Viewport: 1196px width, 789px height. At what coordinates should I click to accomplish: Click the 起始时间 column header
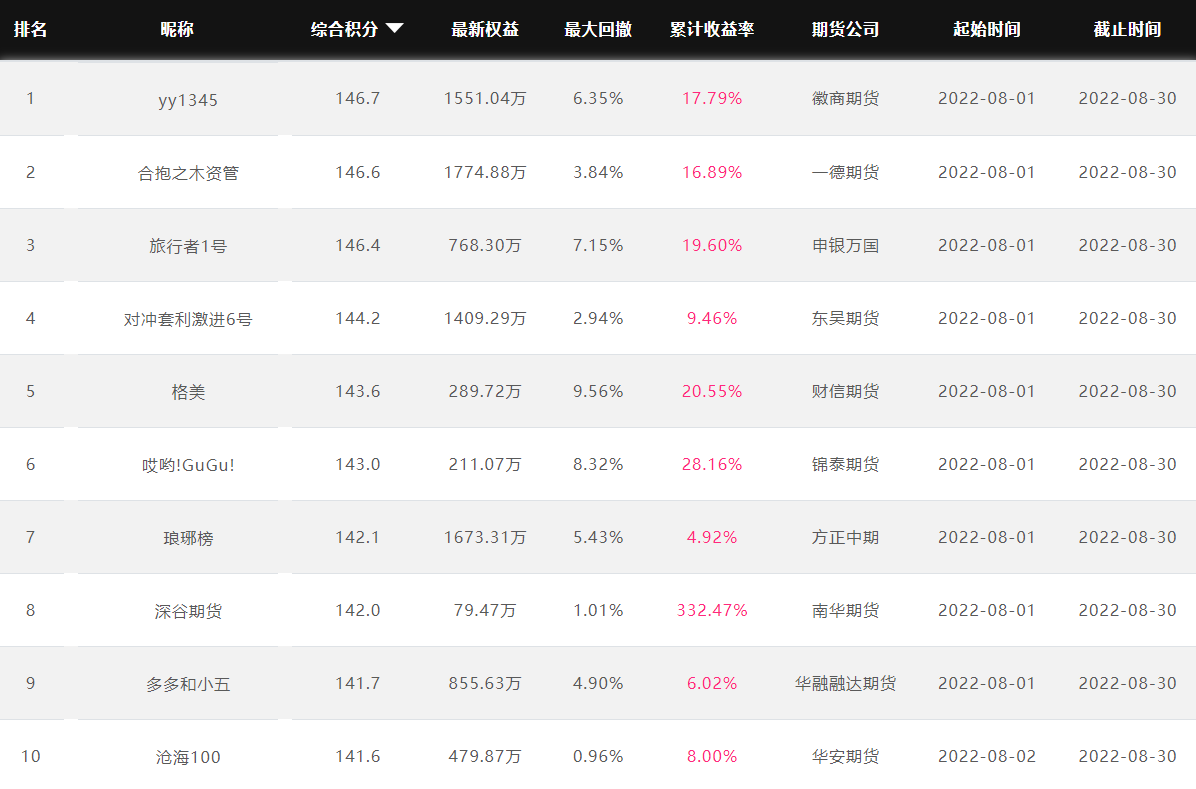pos(987,29)
